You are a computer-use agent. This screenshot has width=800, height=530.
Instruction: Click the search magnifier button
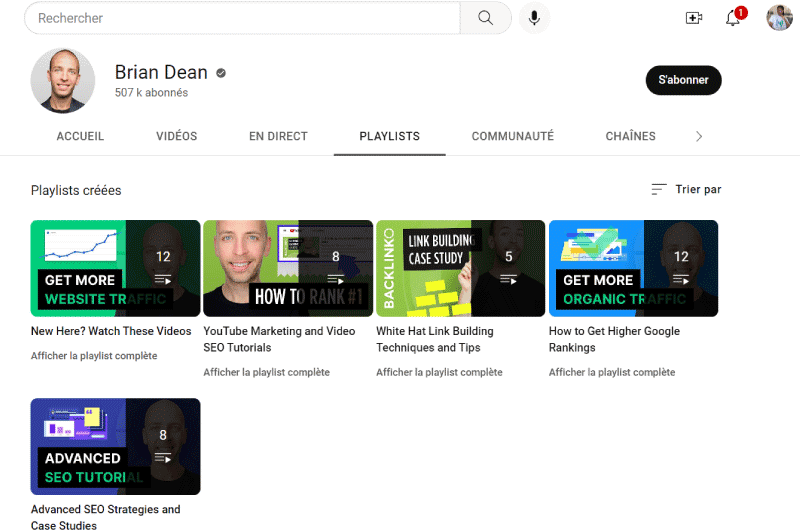485,18
